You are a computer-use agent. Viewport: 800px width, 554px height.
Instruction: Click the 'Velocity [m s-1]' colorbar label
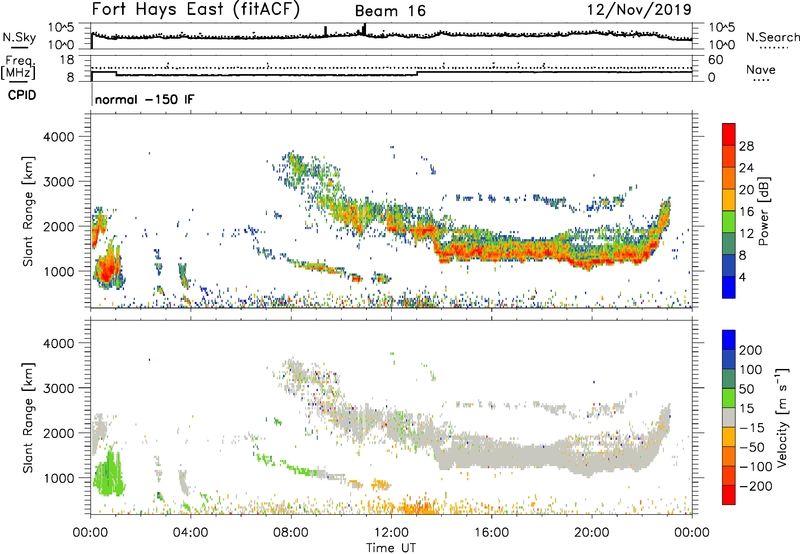tap(782, 418)
